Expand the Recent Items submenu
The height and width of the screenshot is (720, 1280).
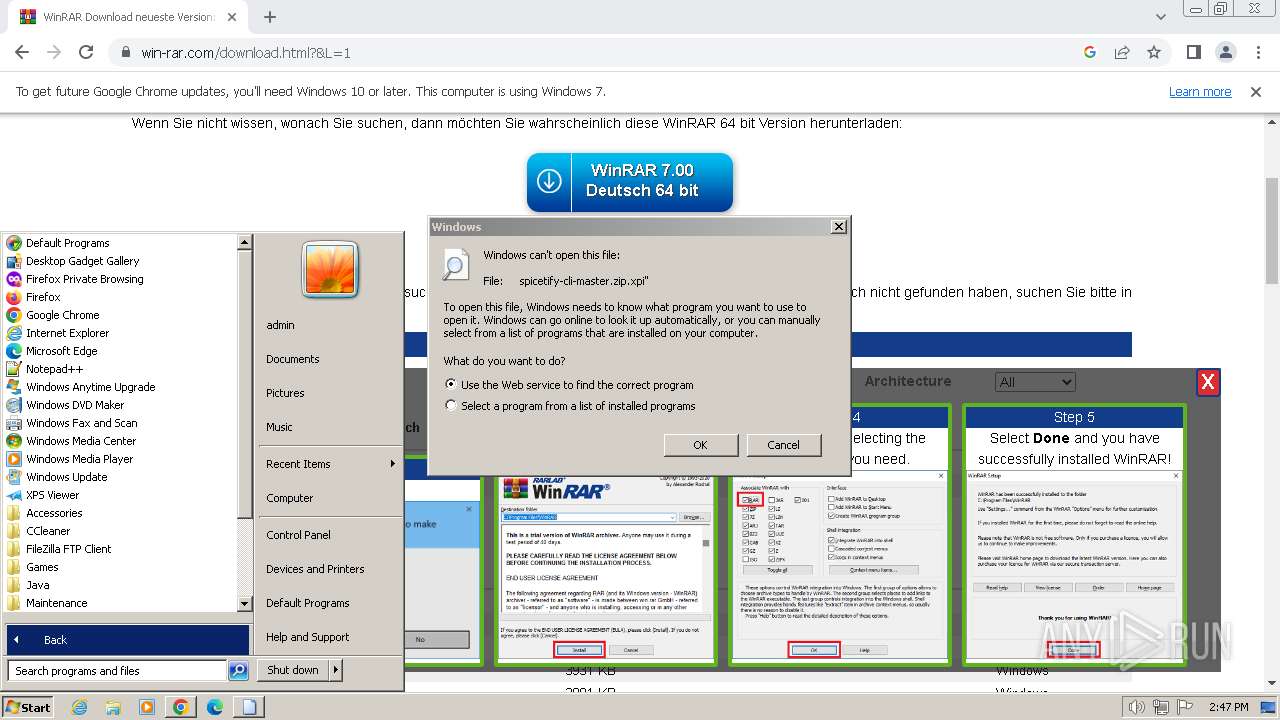pos(330,464)
